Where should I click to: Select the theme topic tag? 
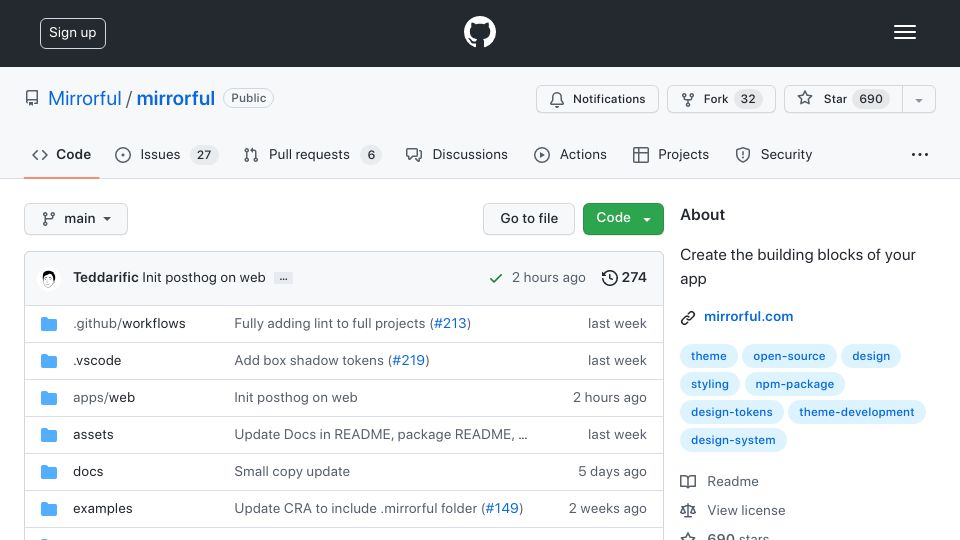pyautogui.click(x=708, y=356)
